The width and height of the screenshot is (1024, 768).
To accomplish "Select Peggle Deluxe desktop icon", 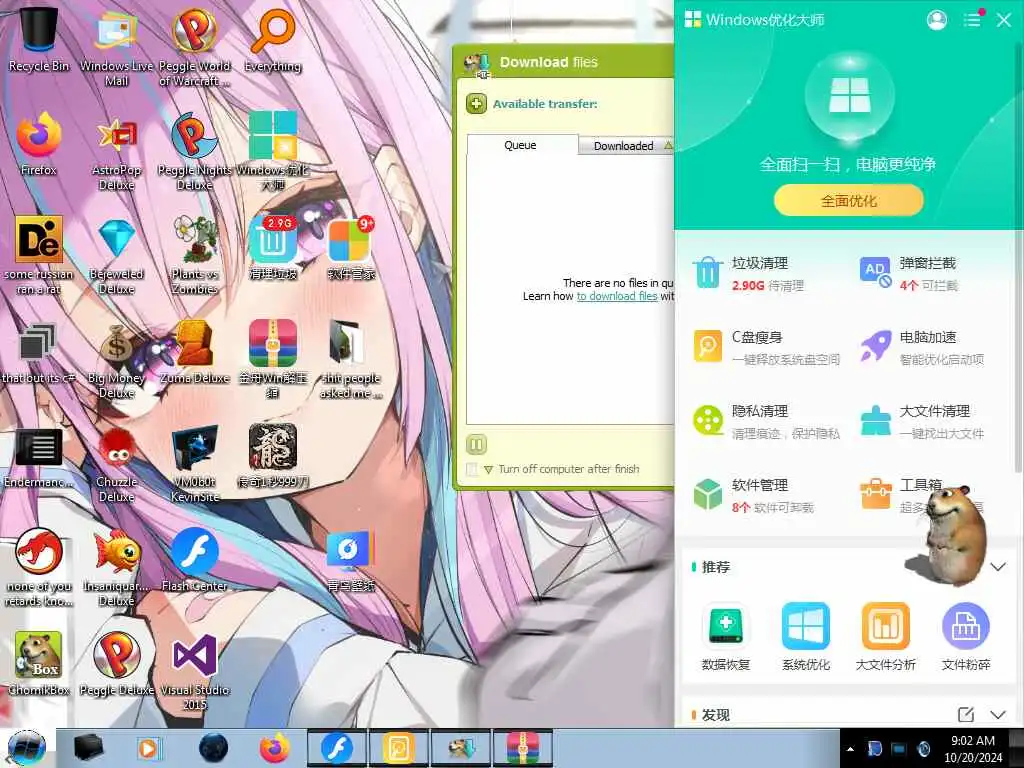I will point(116,664).
